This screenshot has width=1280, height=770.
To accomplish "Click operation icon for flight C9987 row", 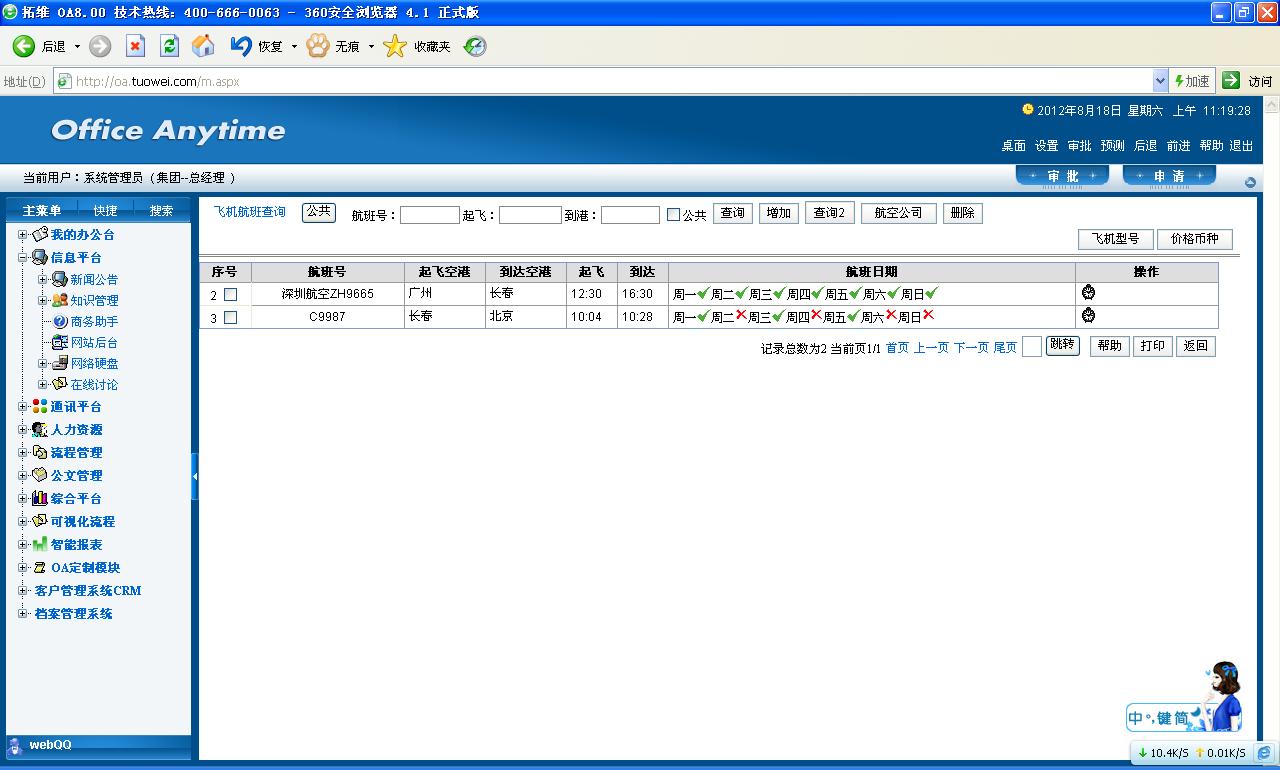I will pos(1088,316).
